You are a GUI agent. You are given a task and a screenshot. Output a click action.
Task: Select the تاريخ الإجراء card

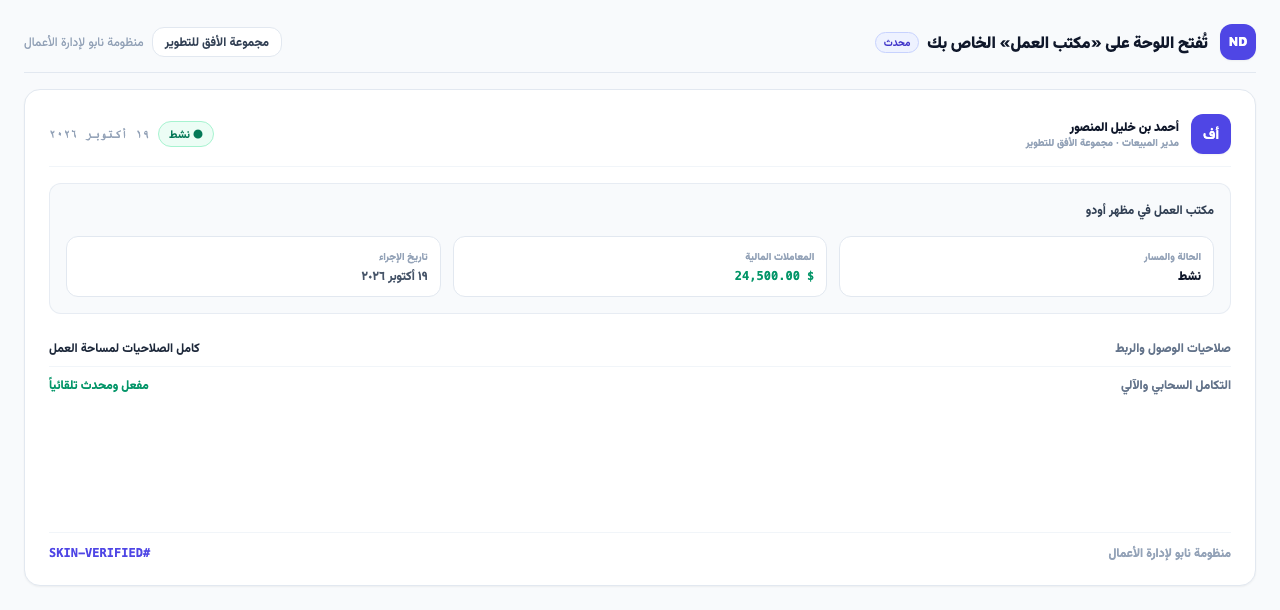(253, 266)
